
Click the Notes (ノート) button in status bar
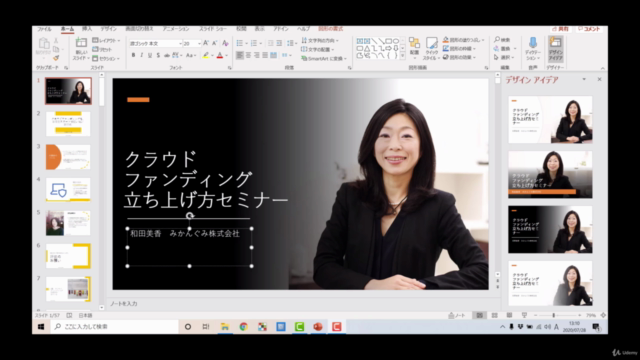457,316
